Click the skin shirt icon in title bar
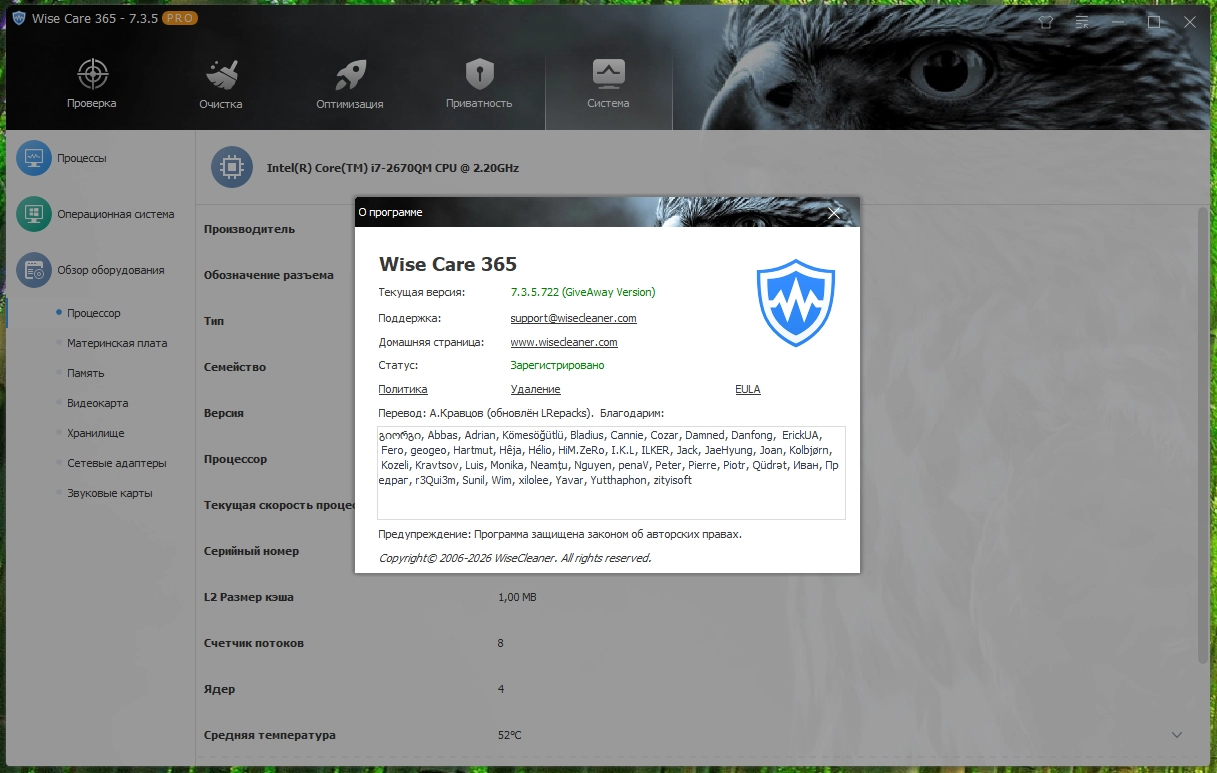 coord(1046,21)
